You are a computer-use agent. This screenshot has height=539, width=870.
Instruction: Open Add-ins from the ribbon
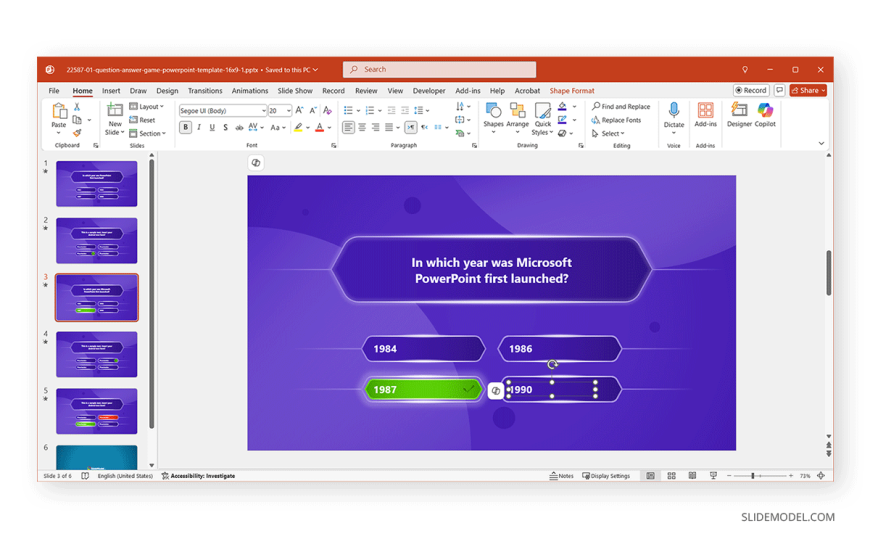(705, 115)
